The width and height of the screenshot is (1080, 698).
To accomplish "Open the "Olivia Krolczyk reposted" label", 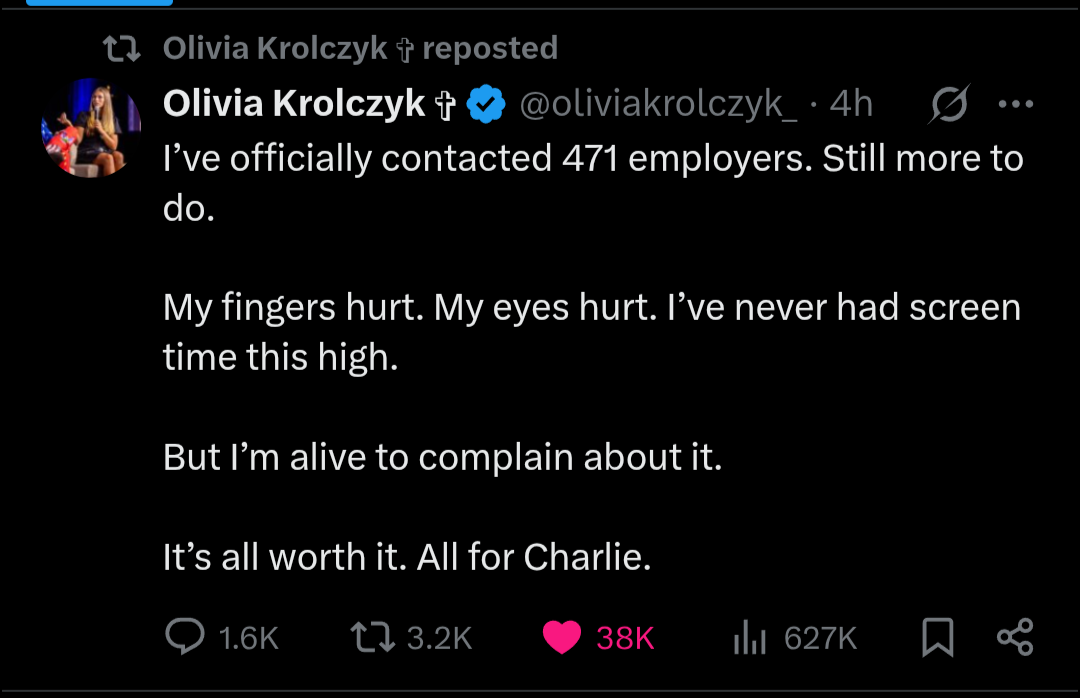I will pos(360,48).
